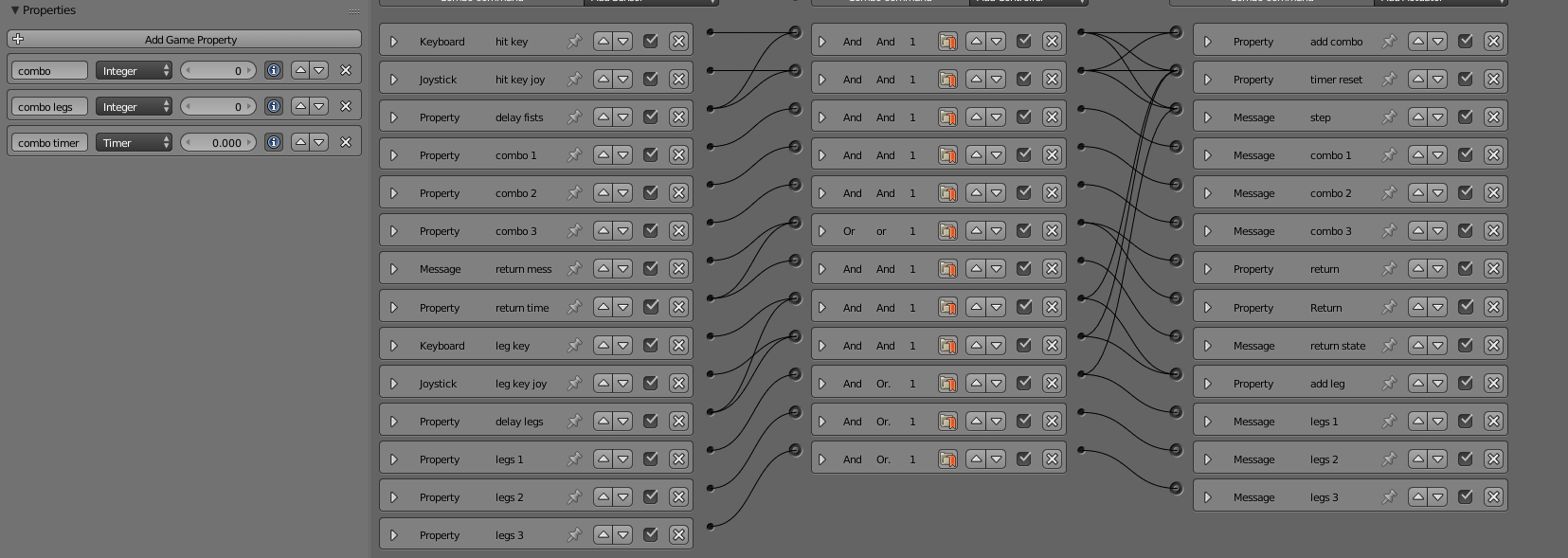Viewport: 1568px width, 558px height.
Task: Click output socket of 'hit key' sensor
Action: (x=711, y=32)
